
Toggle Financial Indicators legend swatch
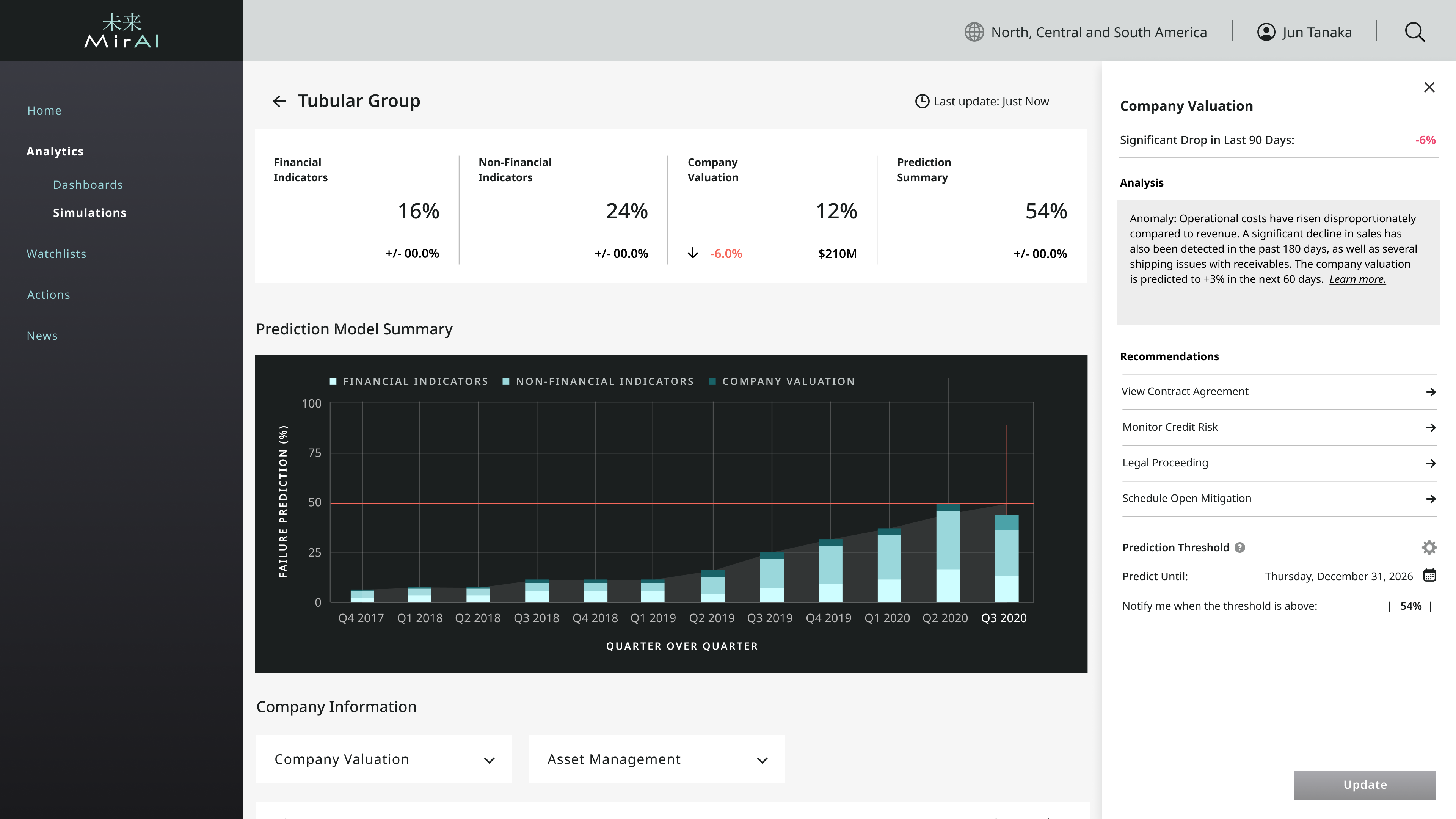click(x=334, y=381)
